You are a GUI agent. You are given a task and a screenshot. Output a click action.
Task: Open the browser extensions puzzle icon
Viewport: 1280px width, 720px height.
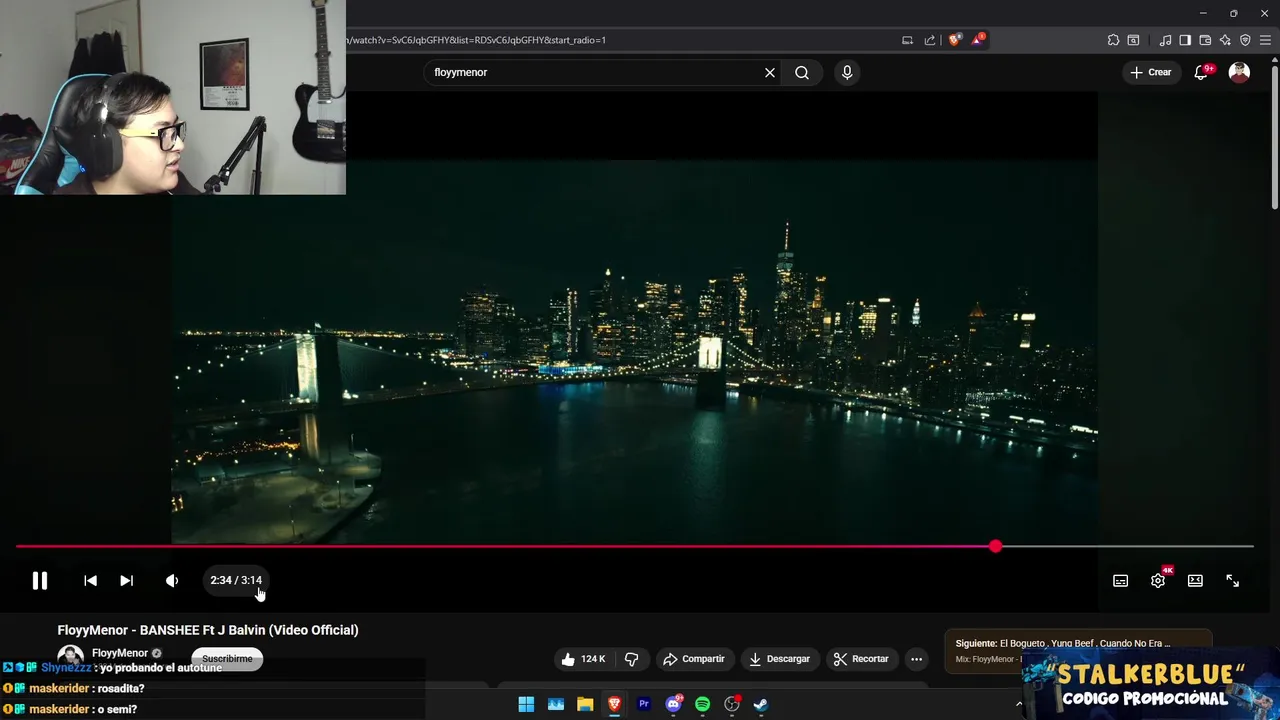[x=1113, y=40]
